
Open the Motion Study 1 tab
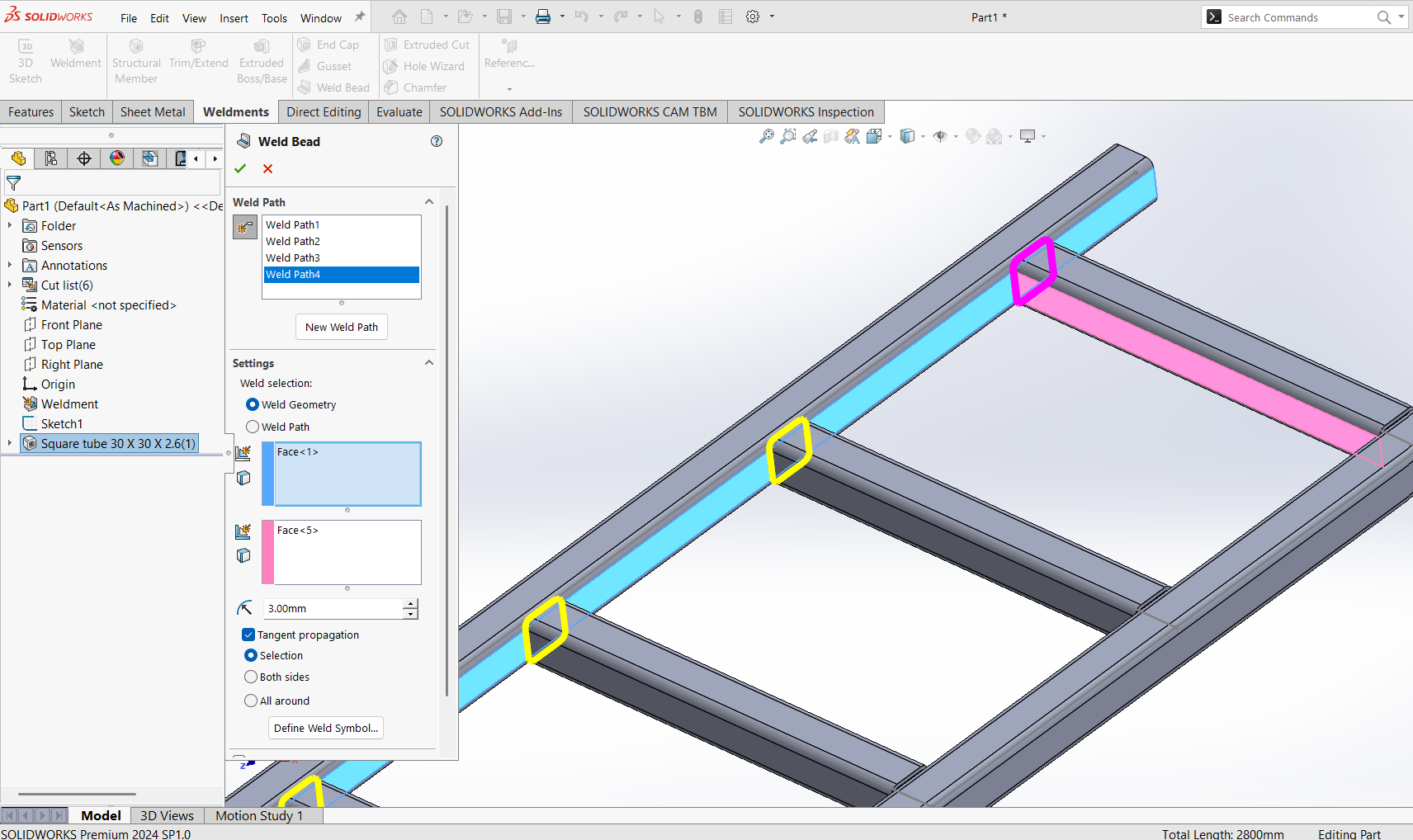[259, 815]
